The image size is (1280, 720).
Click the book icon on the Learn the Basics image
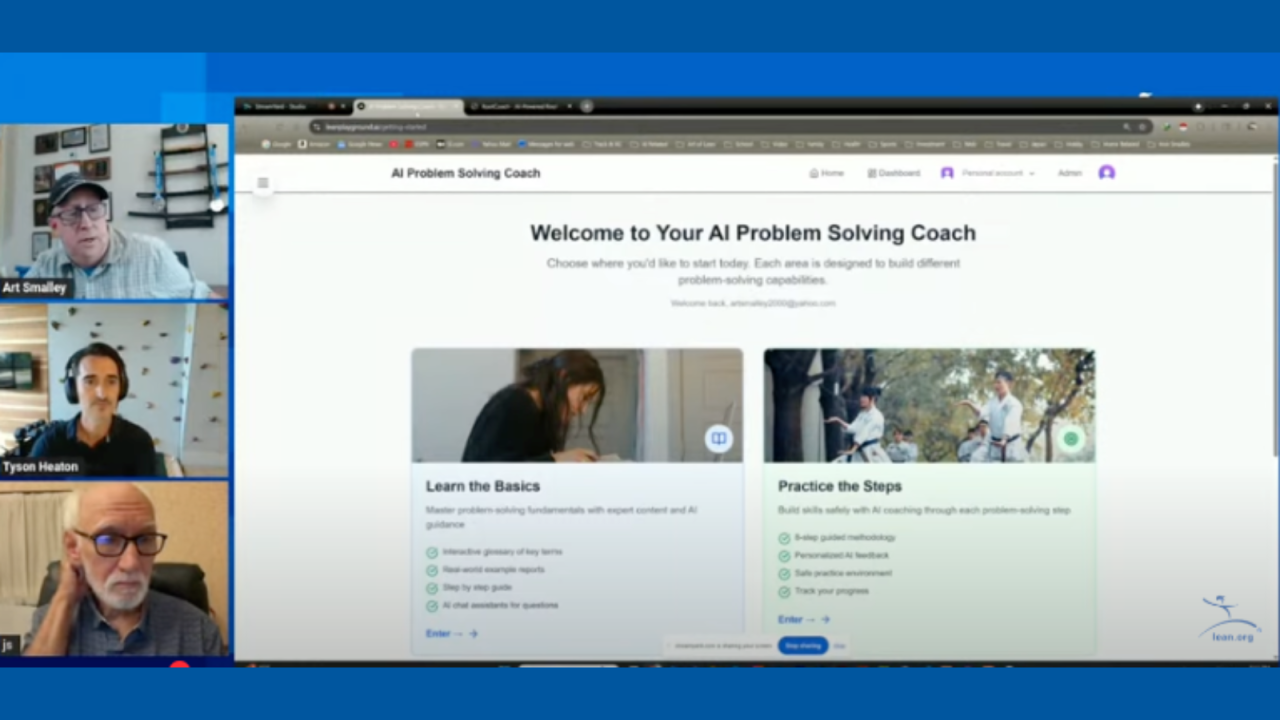(x=718, y=438)
